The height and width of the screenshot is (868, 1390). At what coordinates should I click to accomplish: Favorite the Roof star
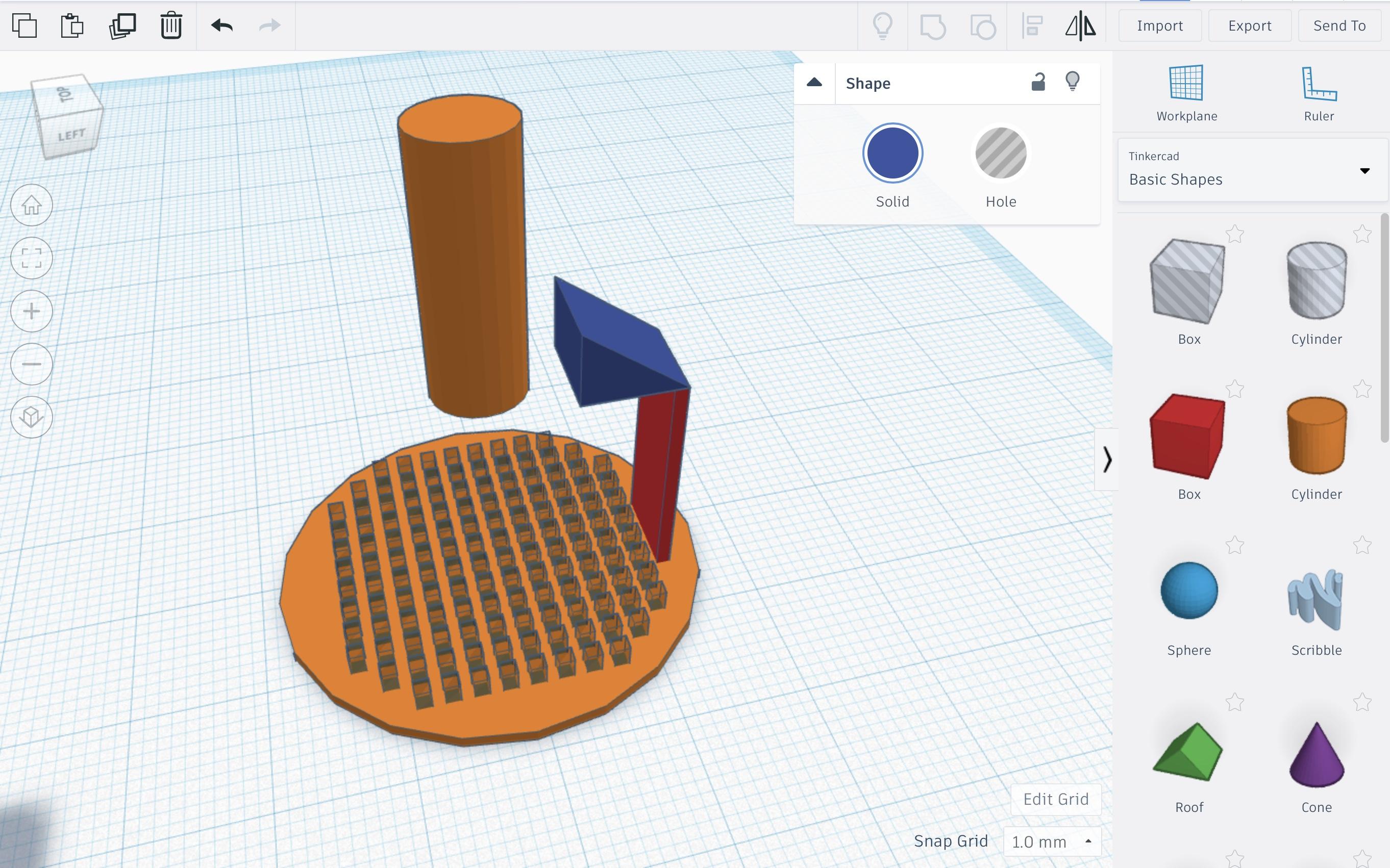tap(1234, 702)
